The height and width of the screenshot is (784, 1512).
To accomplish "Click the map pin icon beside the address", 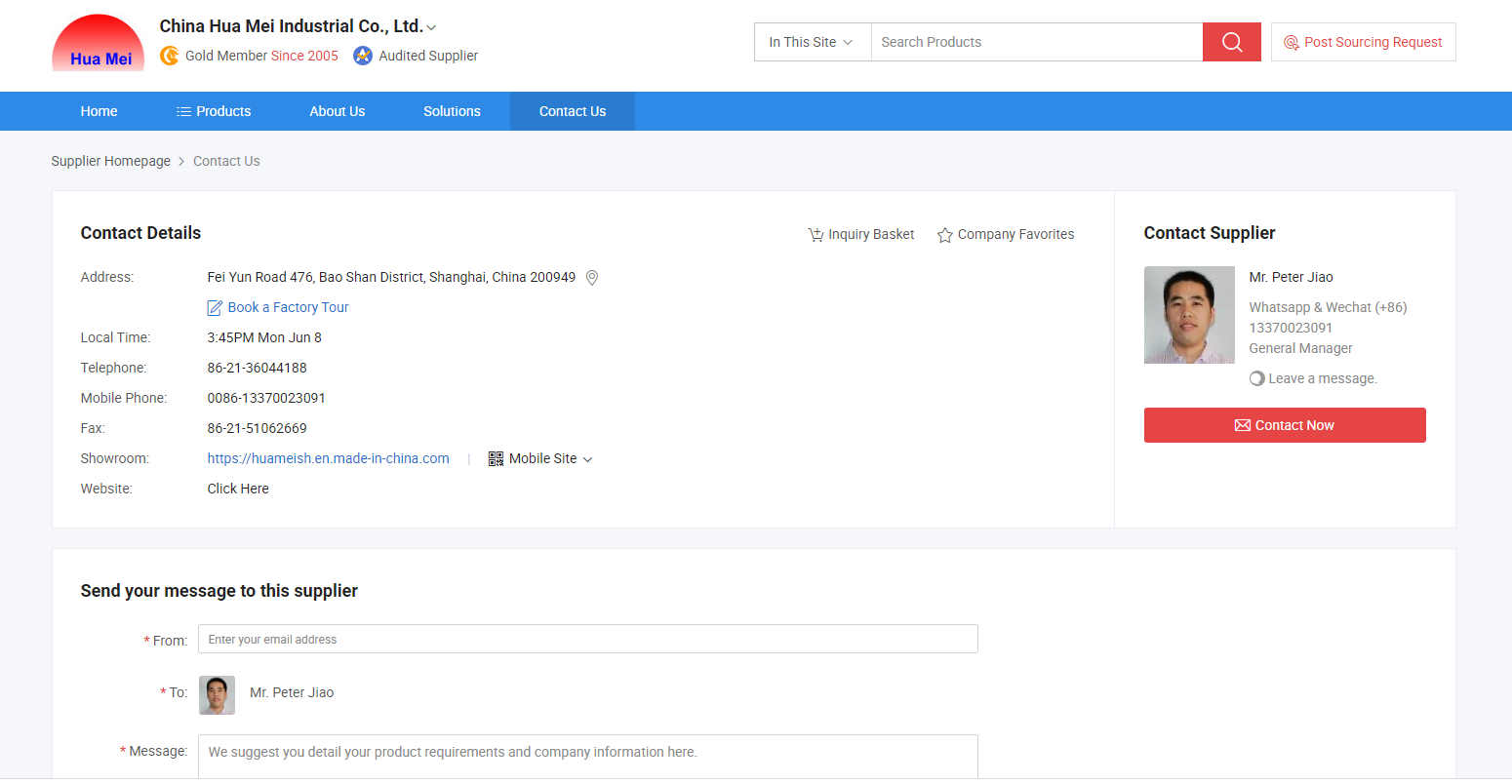I will click(591, 278).
